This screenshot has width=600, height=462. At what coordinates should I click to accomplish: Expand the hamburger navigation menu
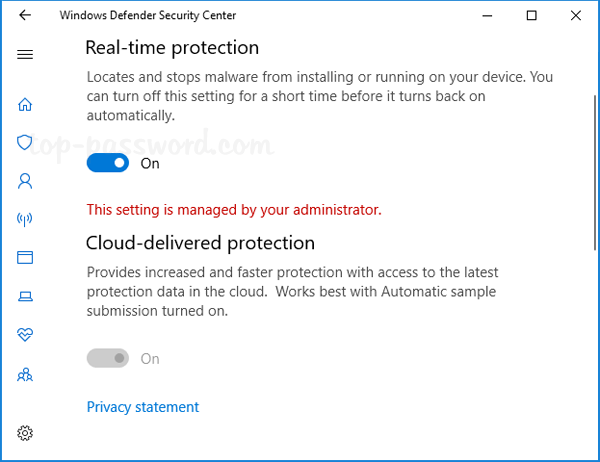pos(25,54)
